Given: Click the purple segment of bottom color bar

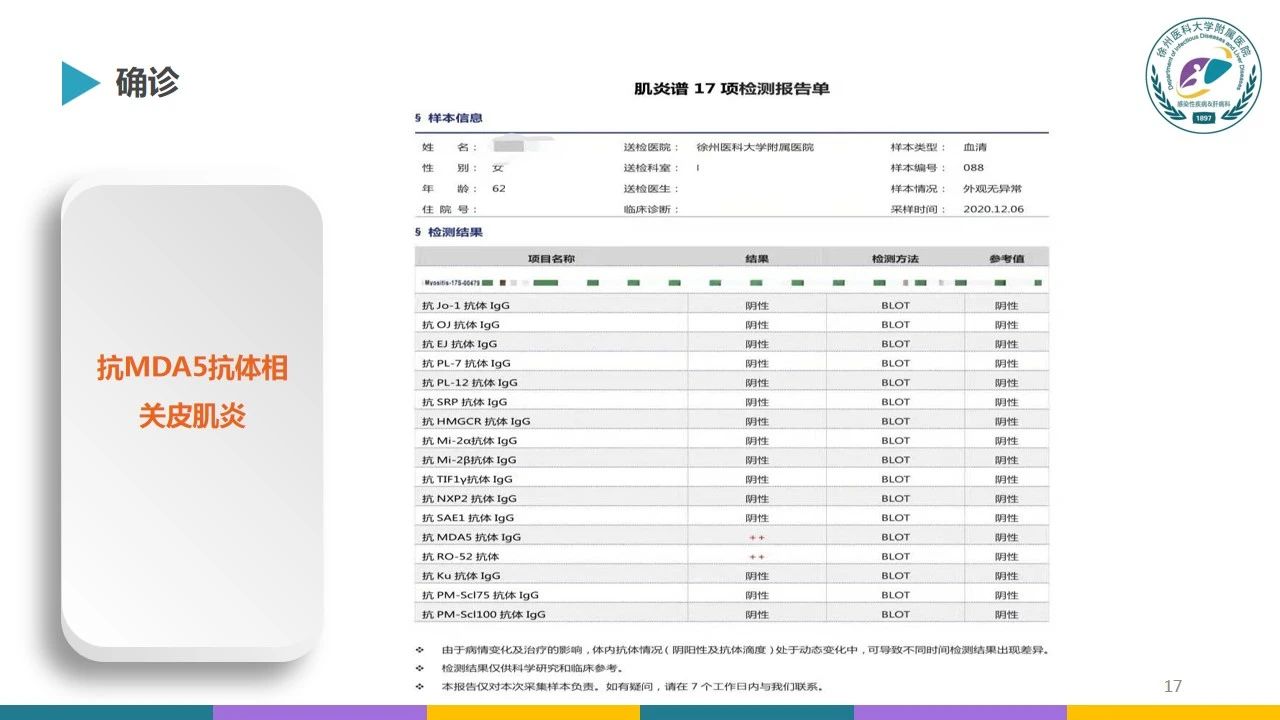Looking at the screenshot, I should (320, 712).
